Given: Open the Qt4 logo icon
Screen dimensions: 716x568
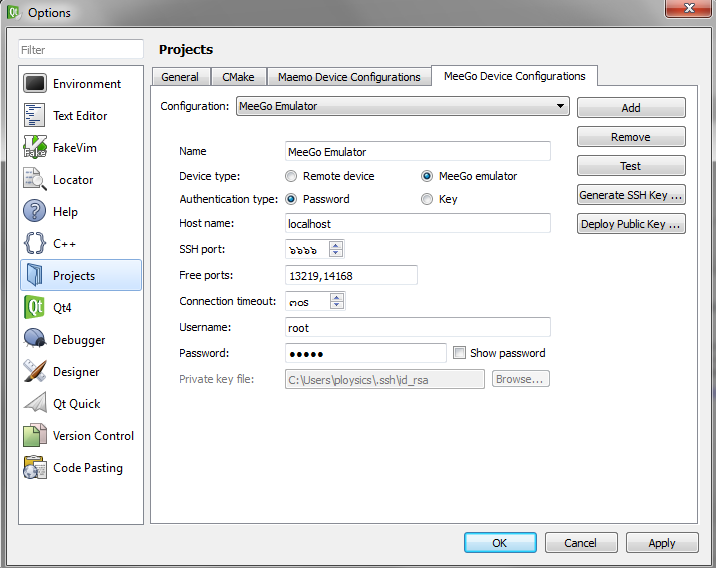Looking at the screenshot, I should (x=35, y=307).
